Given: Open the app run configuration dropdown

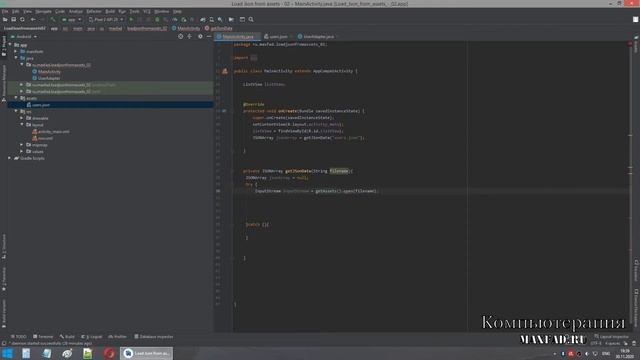Looking at the screenshot, I should [71, 19].
